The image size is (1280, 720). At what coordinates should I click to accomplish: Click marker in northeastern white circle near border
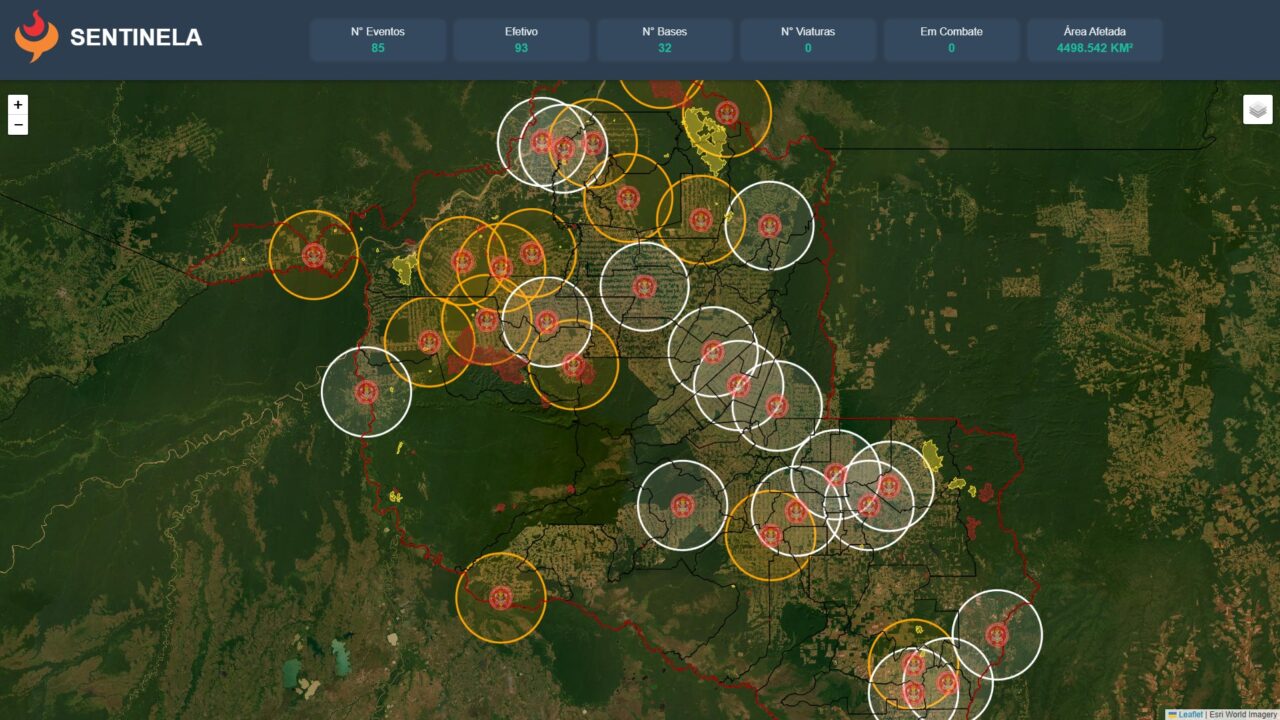769,226
